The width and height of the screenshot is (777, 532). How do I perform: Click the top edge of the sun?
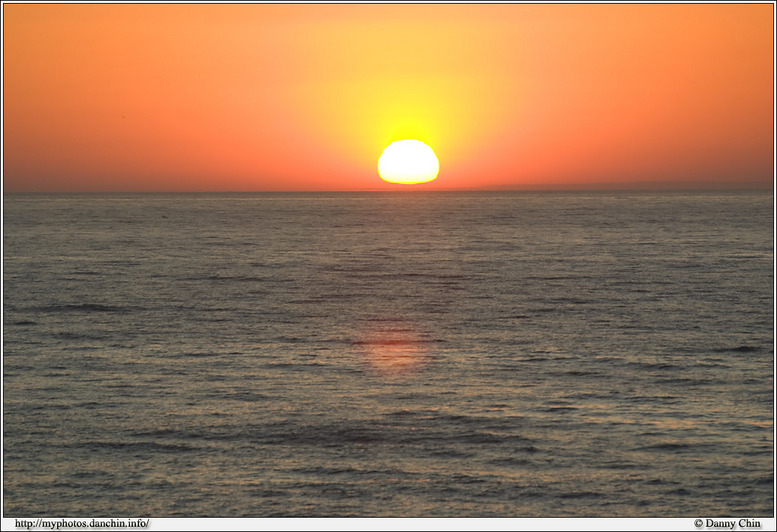(408, 141)
